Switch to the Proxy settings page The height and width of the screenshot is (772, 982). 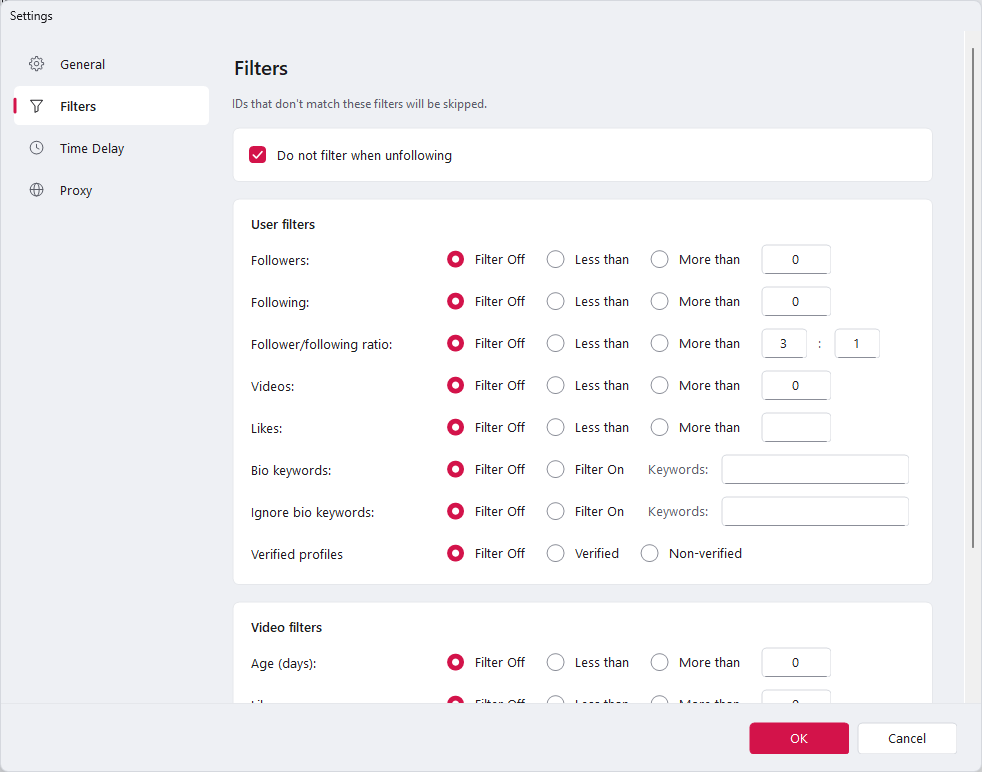click(111, 190)
